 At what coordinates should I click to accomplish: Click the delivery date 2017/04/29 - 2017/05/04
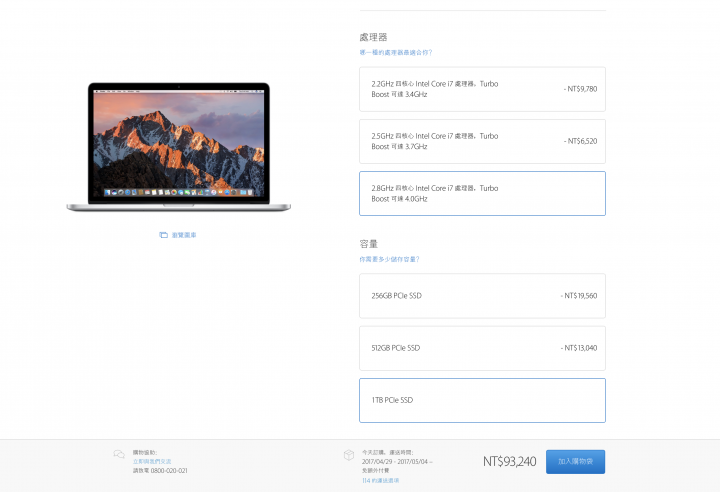coord(395,461)
